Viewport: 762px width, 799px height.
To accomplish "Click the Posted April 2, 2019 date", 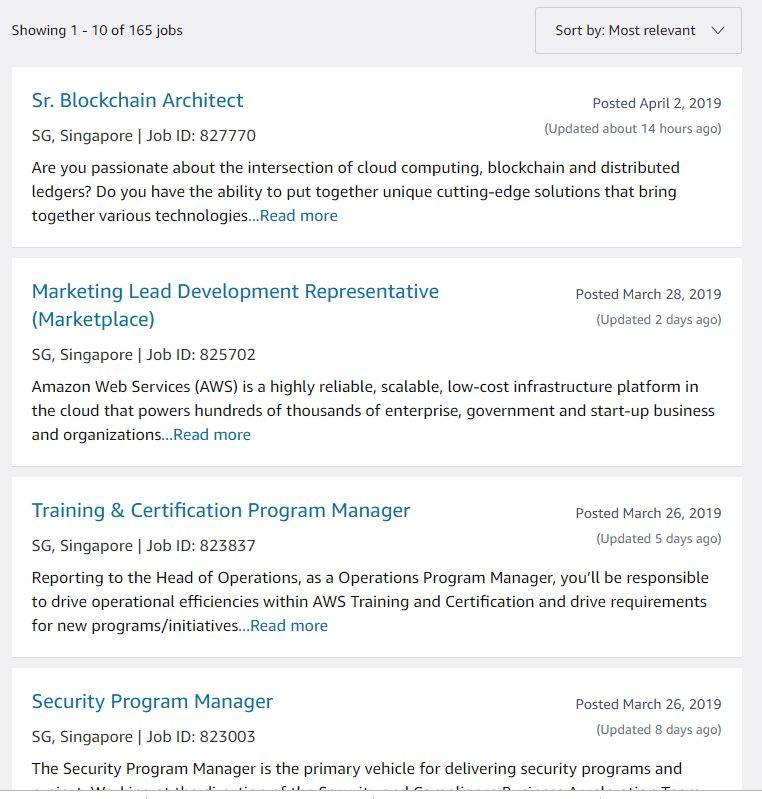I will (656, 103).
